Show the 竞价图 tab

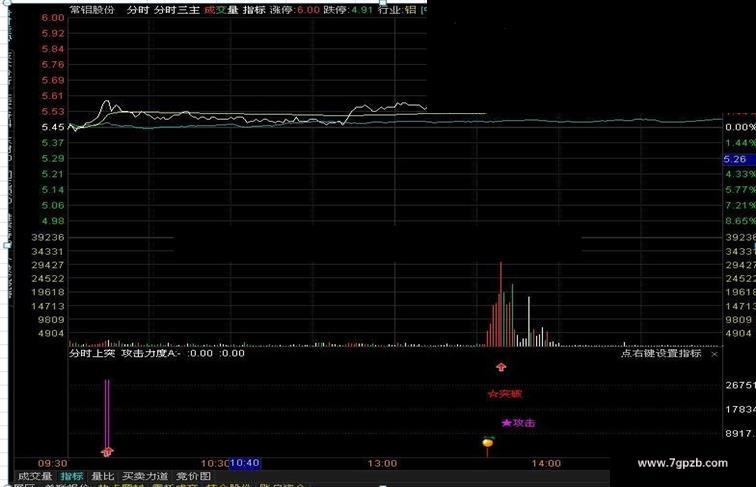click(193, 476)
